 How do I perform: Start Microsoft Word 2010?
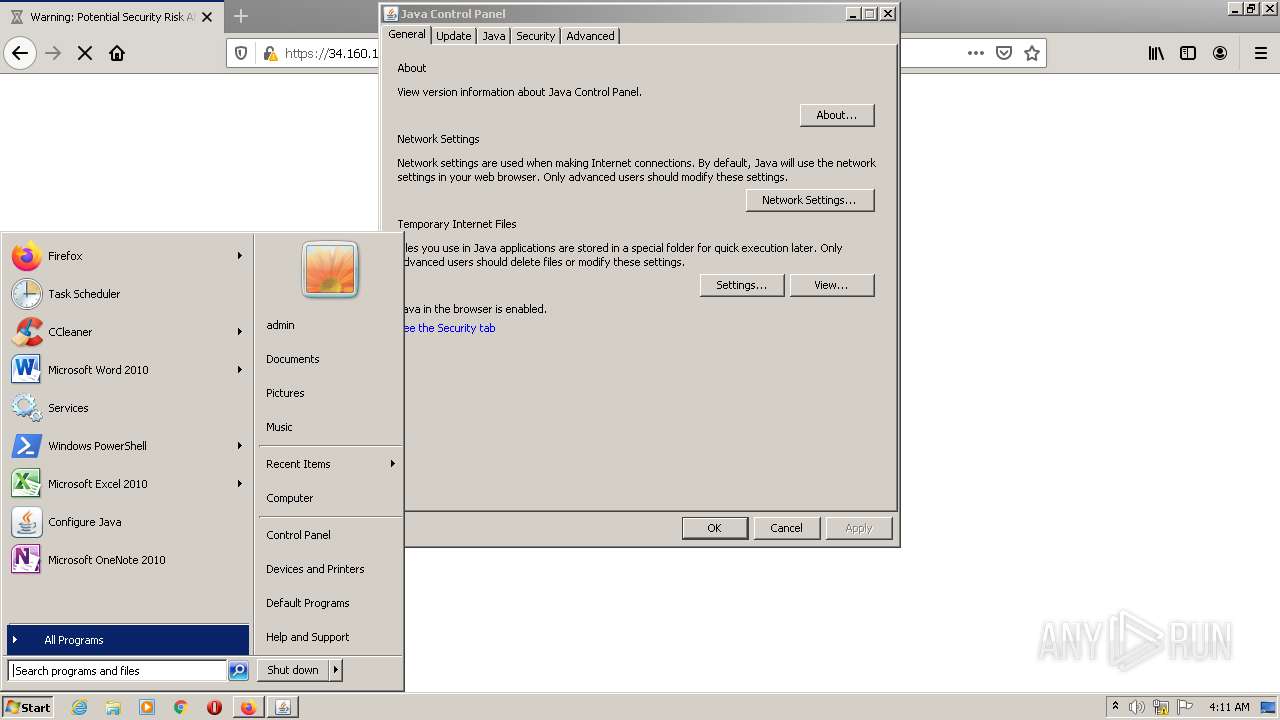point(127,370)
